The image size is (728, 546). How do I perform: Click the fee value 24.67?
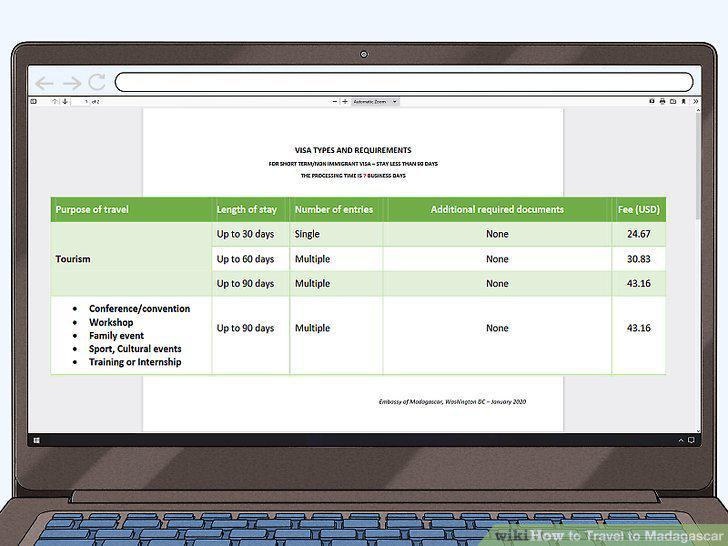pos(638,234)
